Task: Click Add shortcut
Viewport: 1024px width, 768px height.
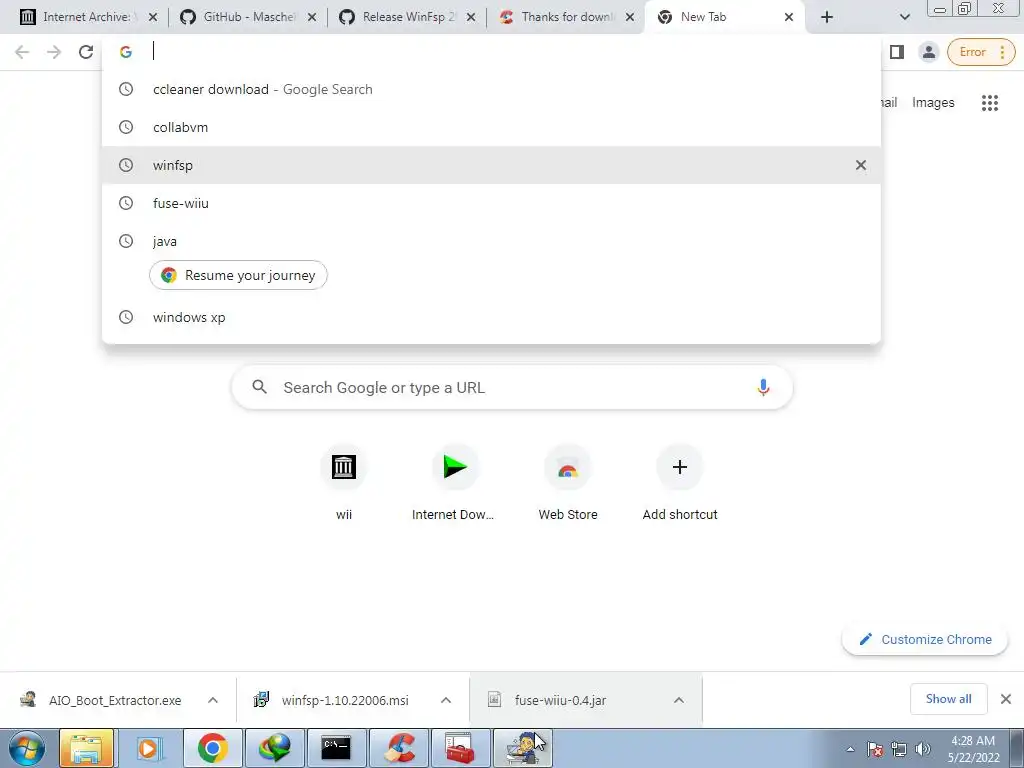Action: 680,483
